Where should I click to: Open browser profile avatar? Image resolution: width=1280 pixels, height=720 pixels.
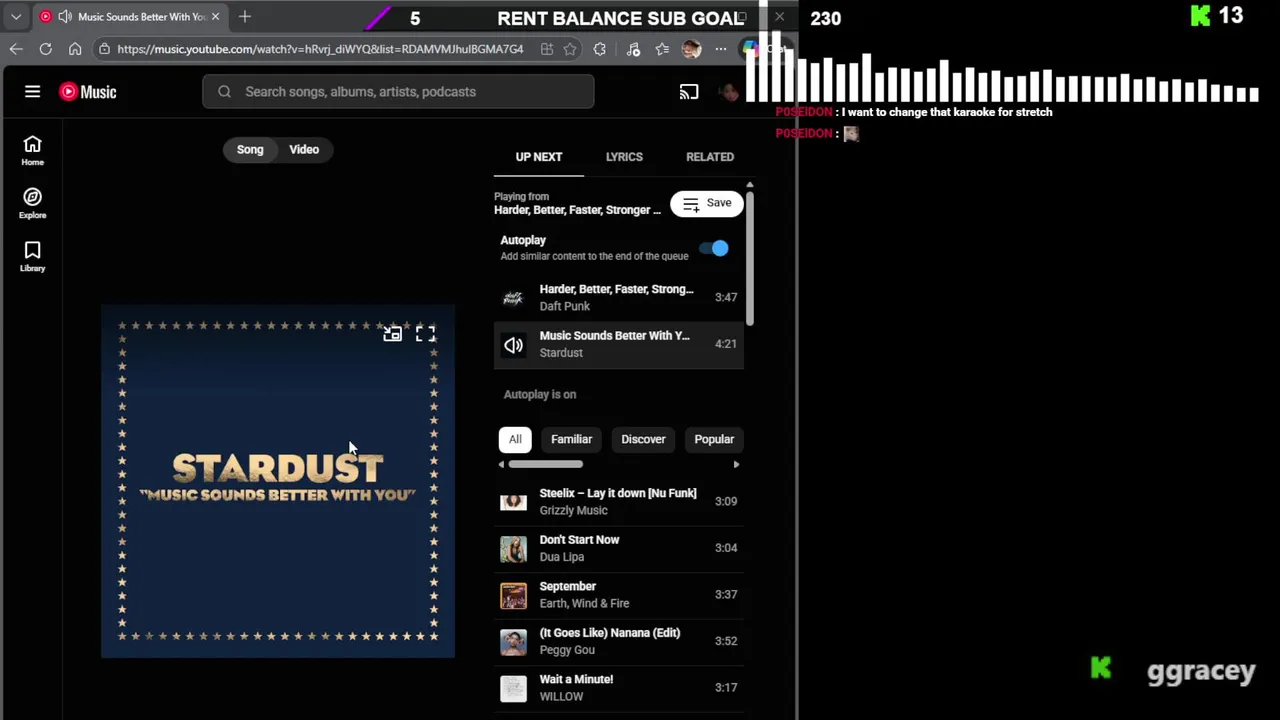click(x=691, y=49)
